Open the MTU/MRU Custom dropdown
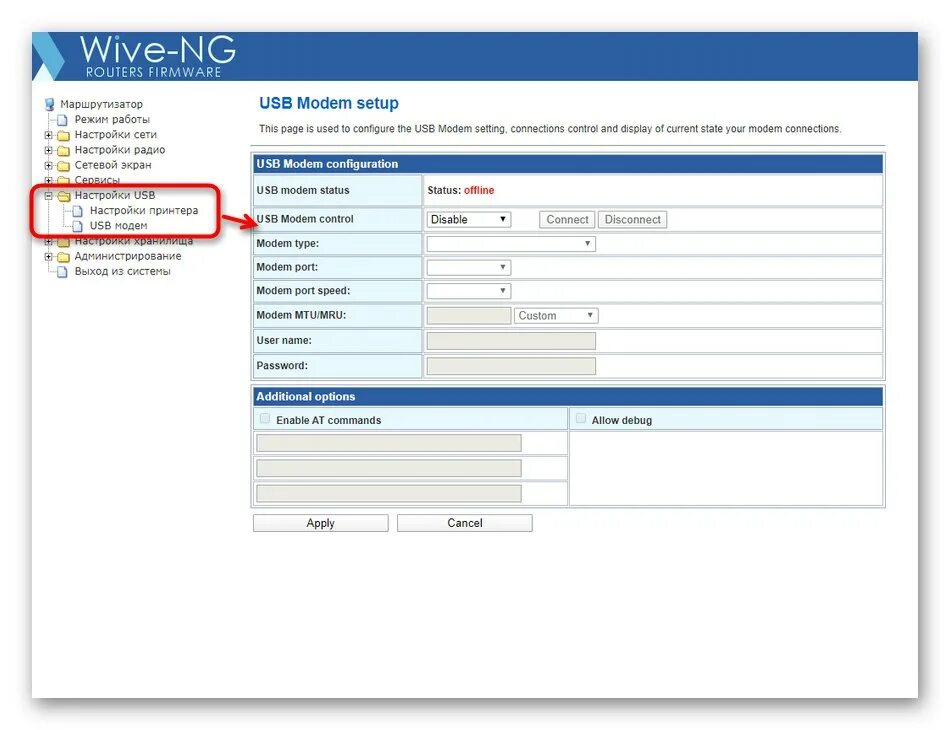950x730 pixels. (556, 316)
